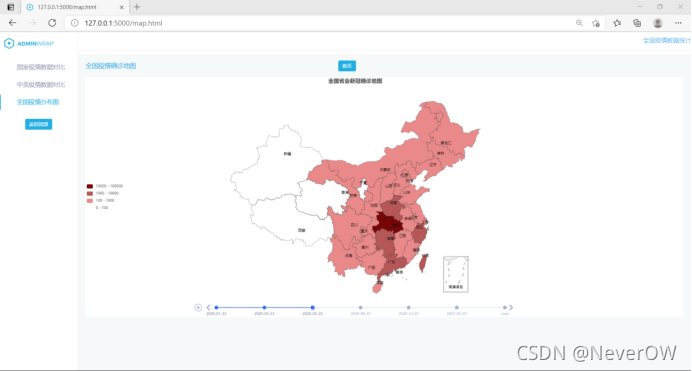The height and width of the screenshot is (371, 692).
Task: Reload the page with the browser refresh icon
Action: (52, 23)
